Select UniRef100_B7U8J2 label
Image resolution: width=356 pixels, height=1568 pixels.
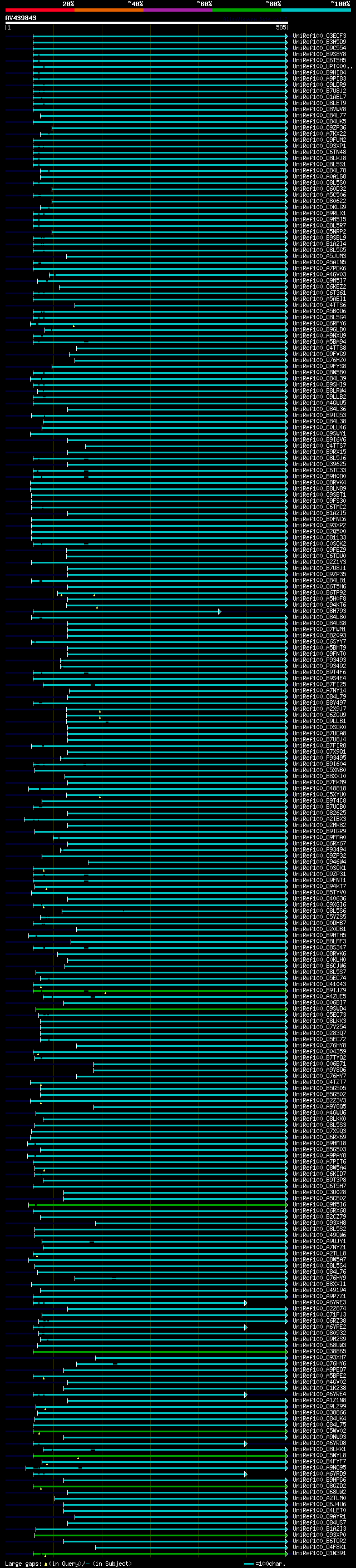(319, 91)
